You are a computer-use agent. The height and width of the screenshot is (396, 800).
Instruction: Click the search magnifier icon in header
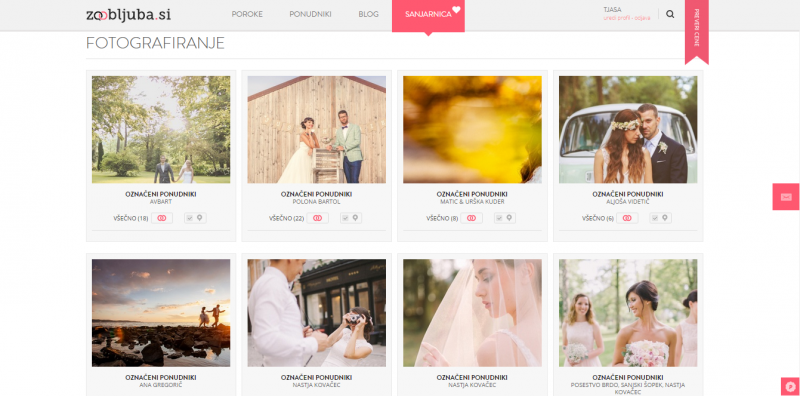[670, 14]
